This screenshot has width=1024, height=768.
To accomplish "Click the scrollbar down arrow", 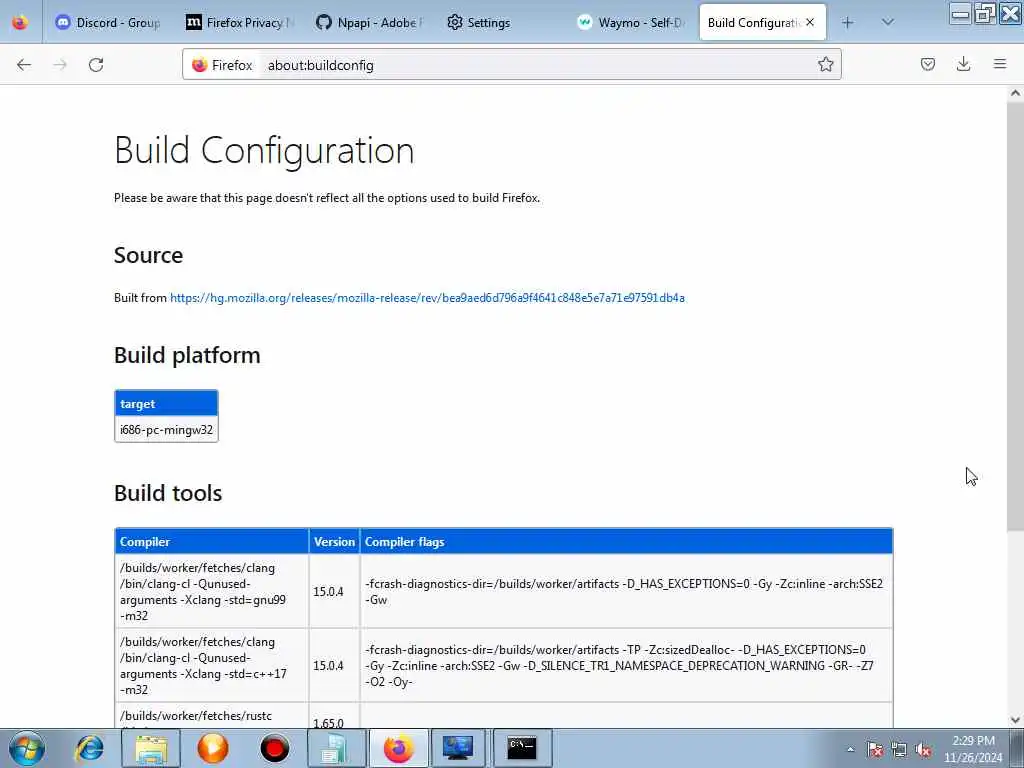I will (x=1015, y=720).
